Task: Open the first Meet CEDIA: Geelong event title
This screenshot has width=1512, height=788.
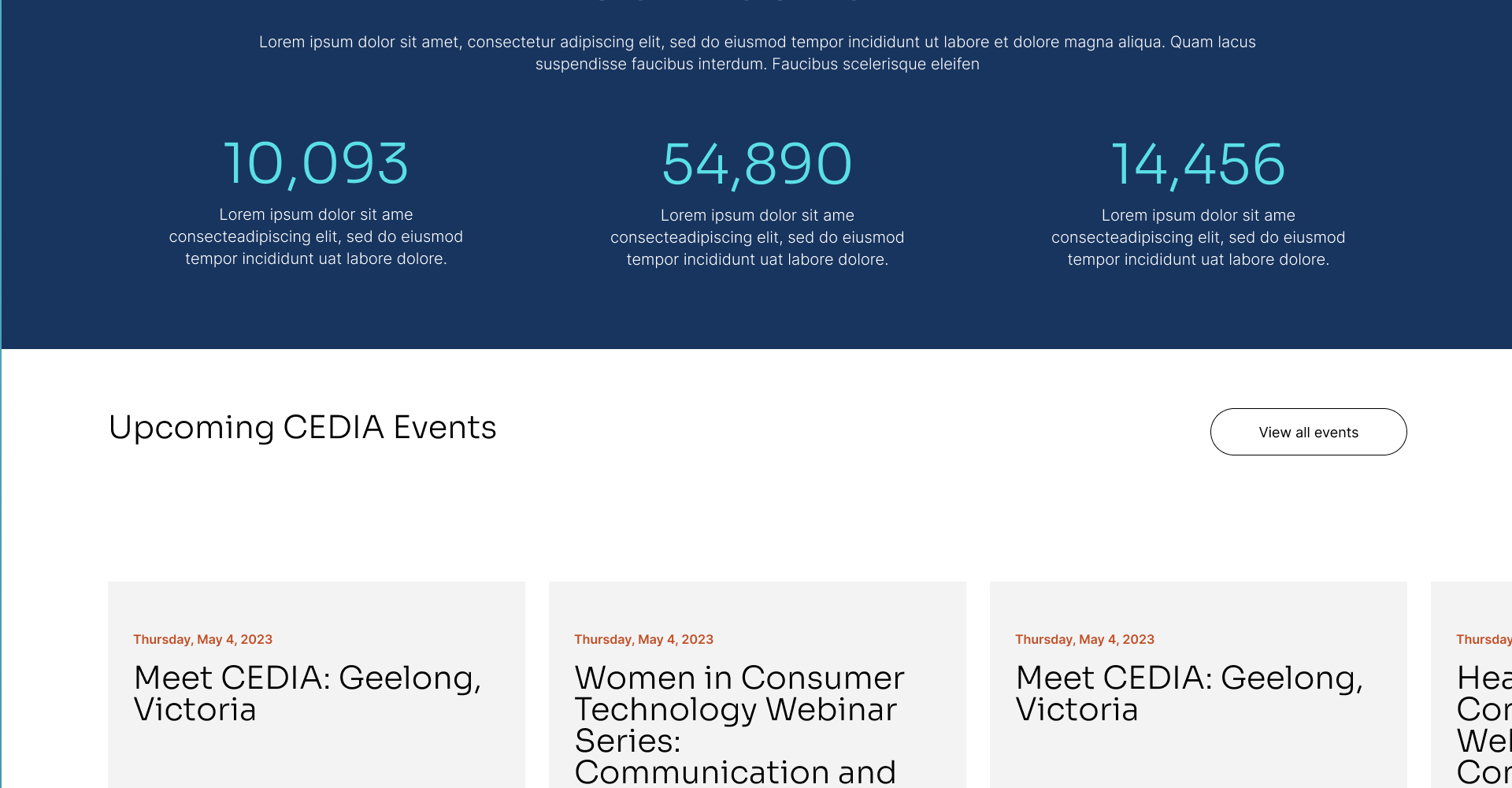Action: pos(307,693)
